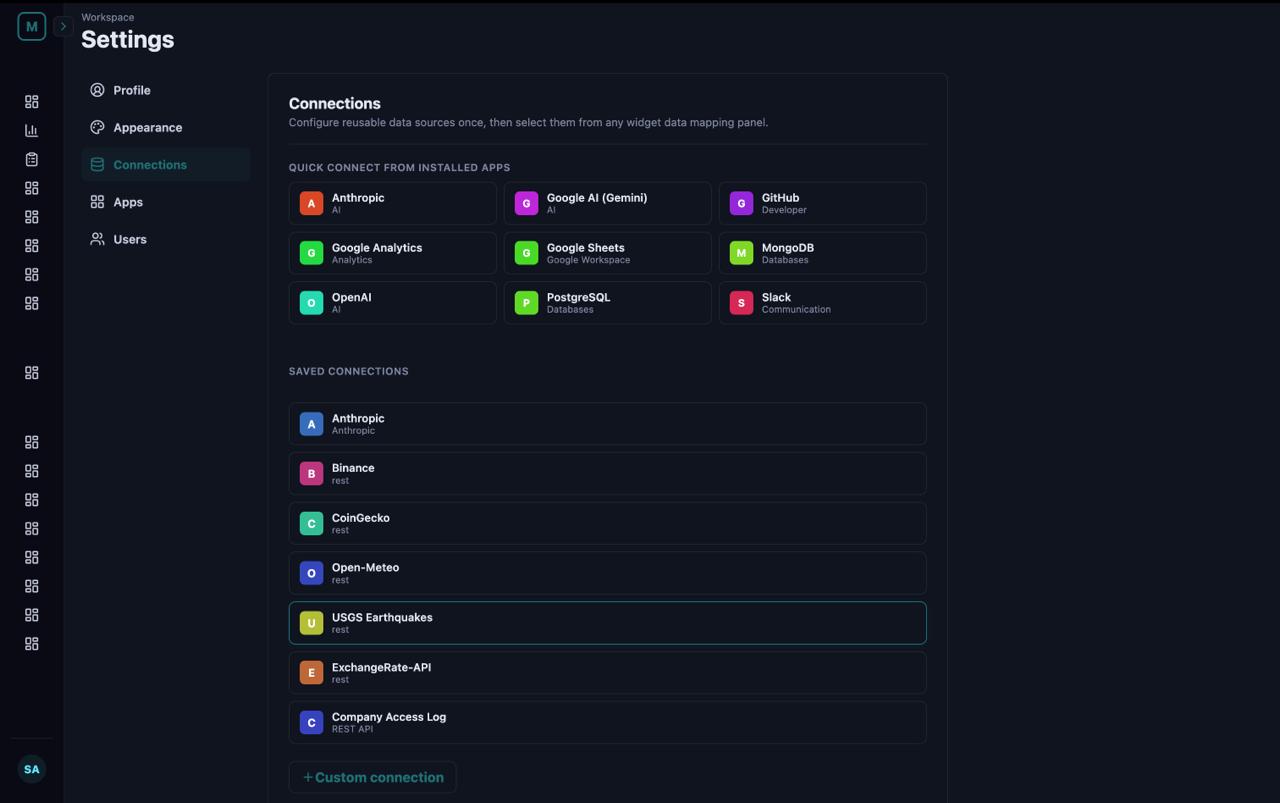The image size is (1280, 803).
Task: Open the saved Anthropic connection
Action: [x=607, y=424]
